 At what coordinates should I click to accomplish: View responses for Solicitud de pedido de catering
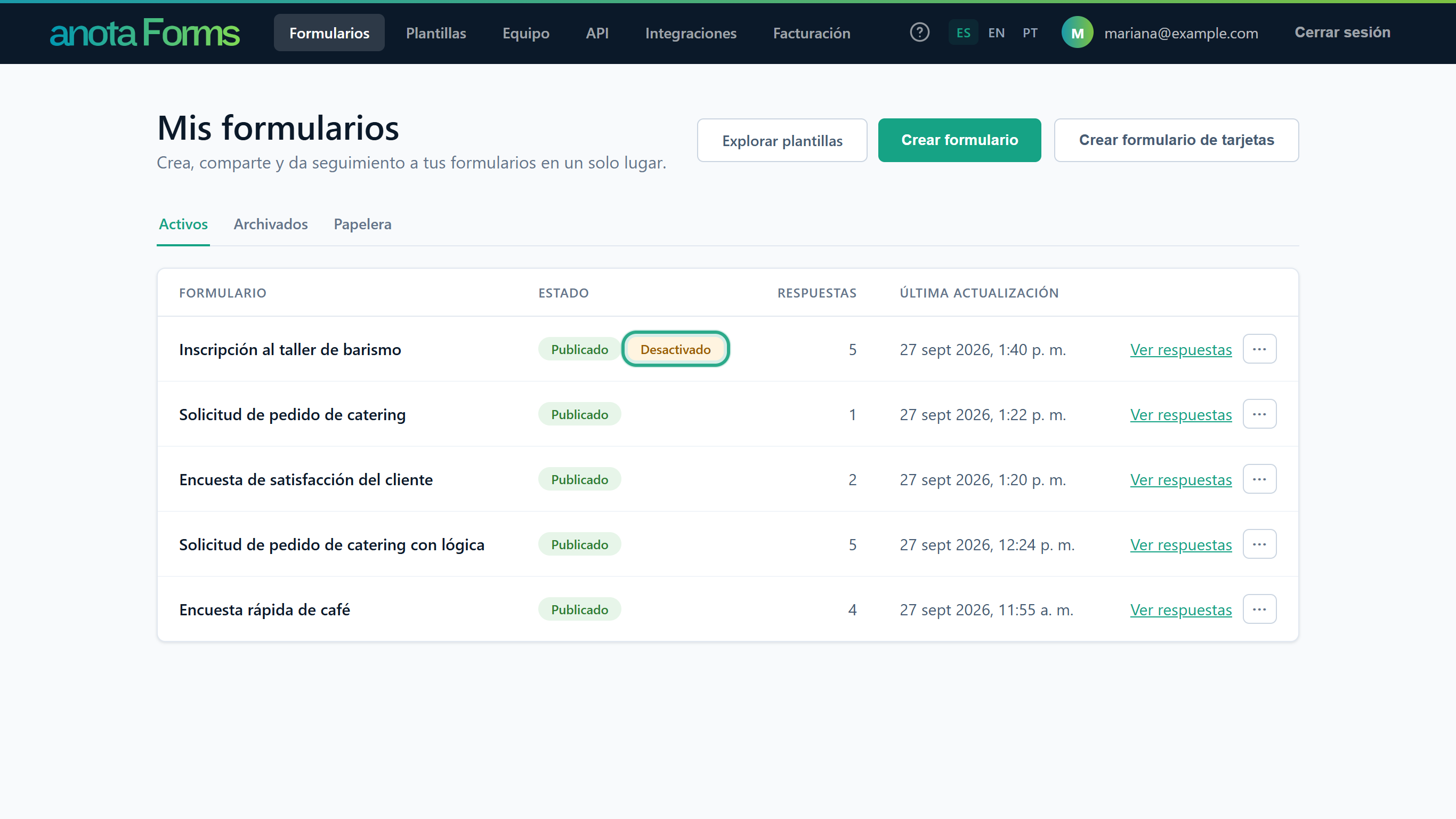tap(1181, 415)
